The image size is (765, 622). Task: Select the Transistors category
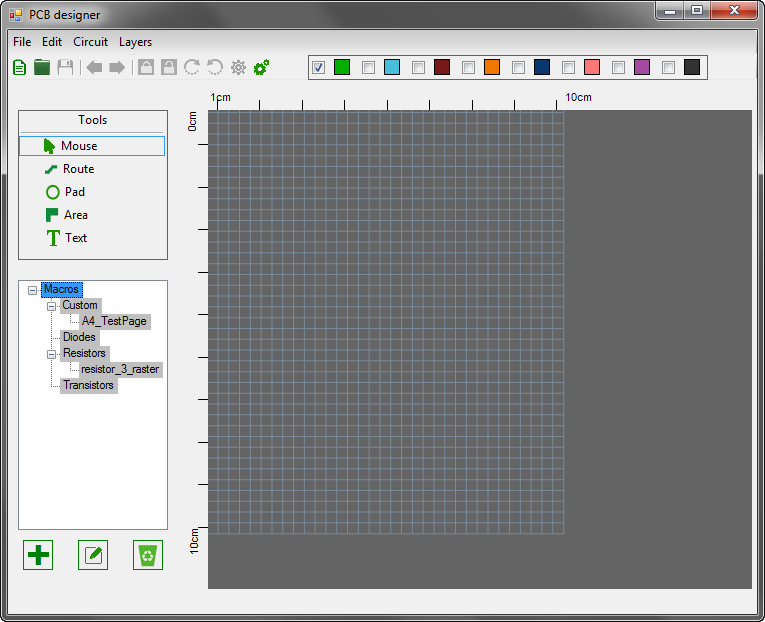coord(88,385)
